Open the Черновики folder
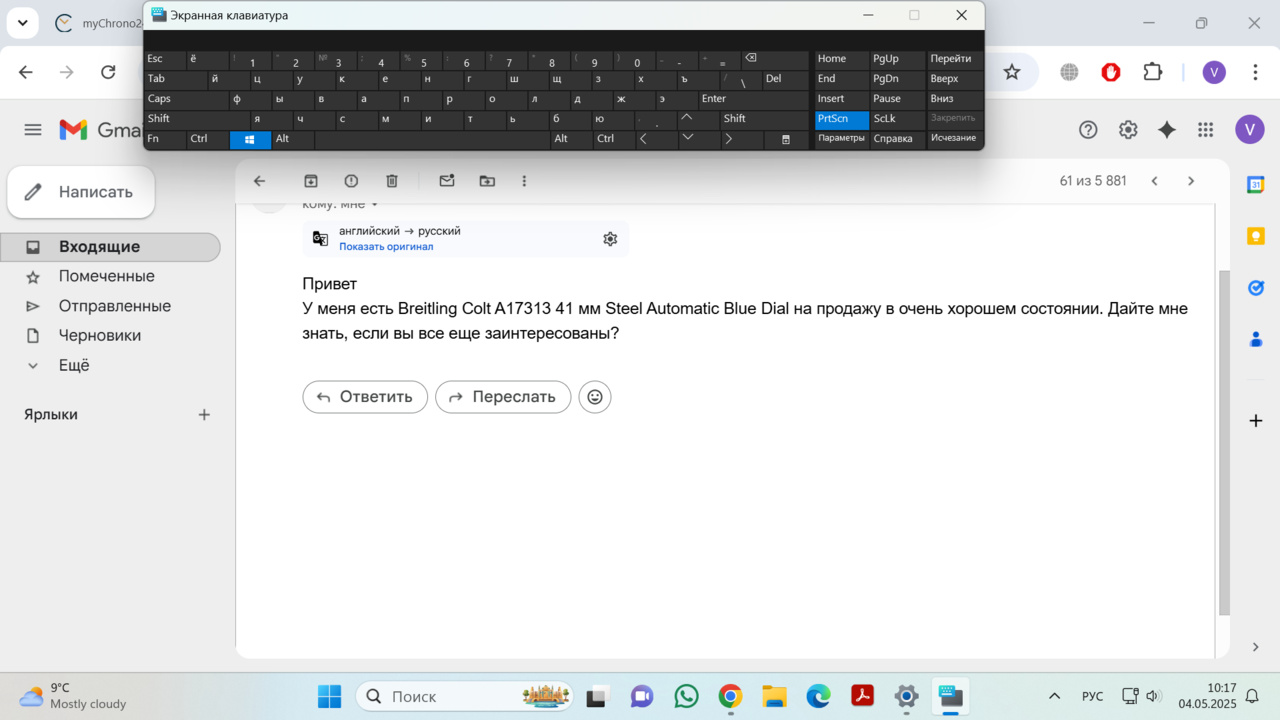This screenshot has width=1280, height=720. pos(99,336)
